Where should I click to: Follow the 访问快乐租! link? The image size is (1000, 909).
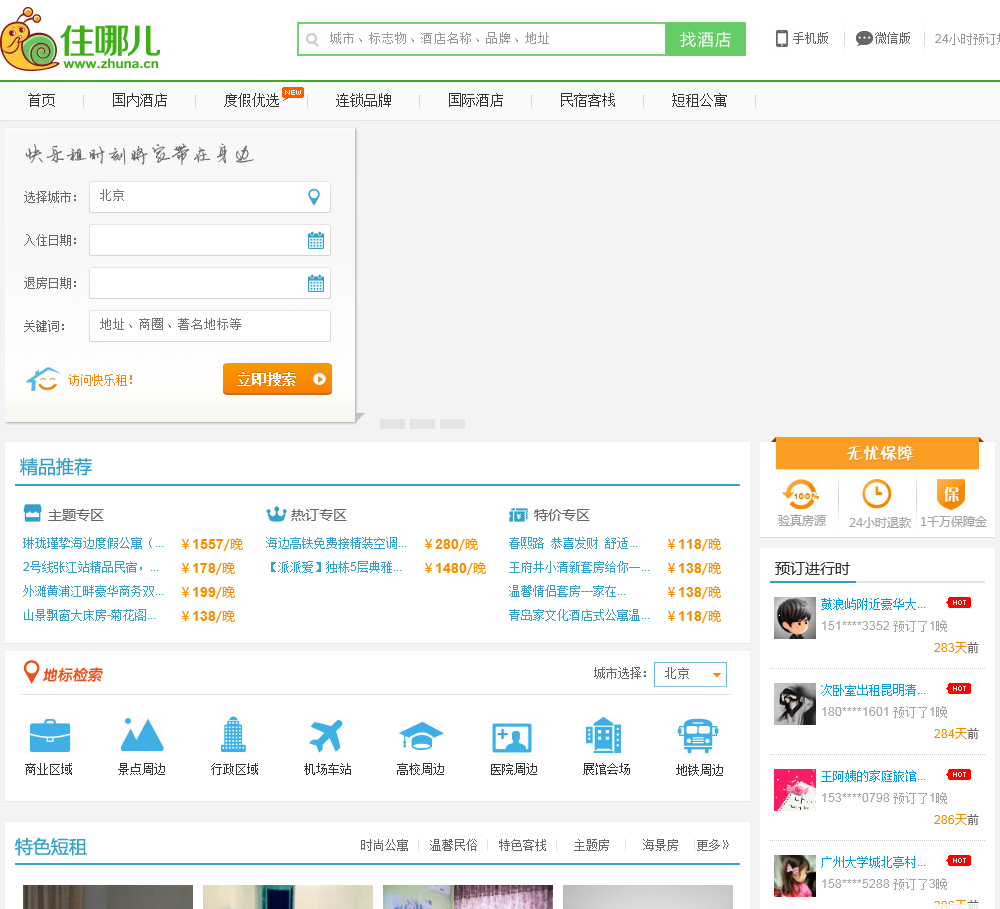coord(100,380)
